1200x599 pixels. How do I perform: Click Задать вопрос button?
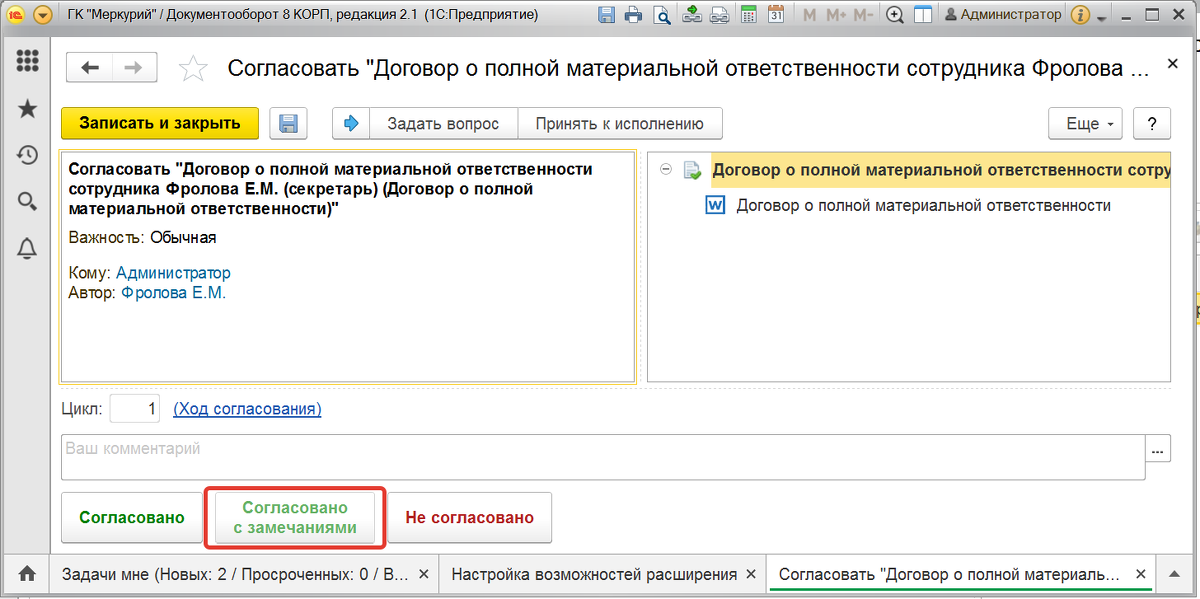443,123
